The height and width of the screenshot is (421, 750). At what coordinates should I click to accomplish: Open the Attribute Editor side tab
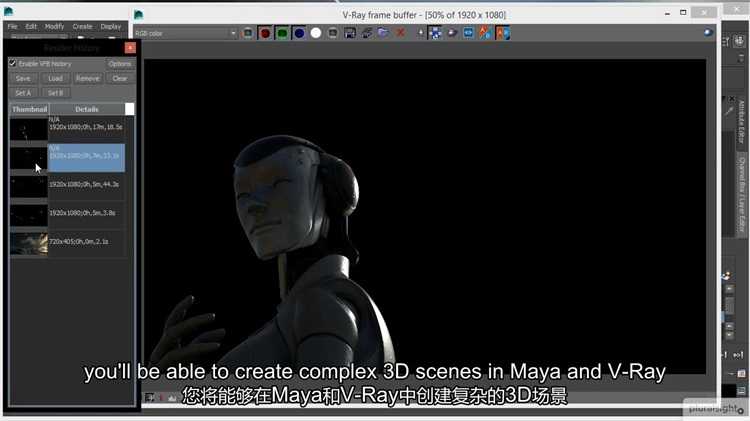(x=740, y=122)
